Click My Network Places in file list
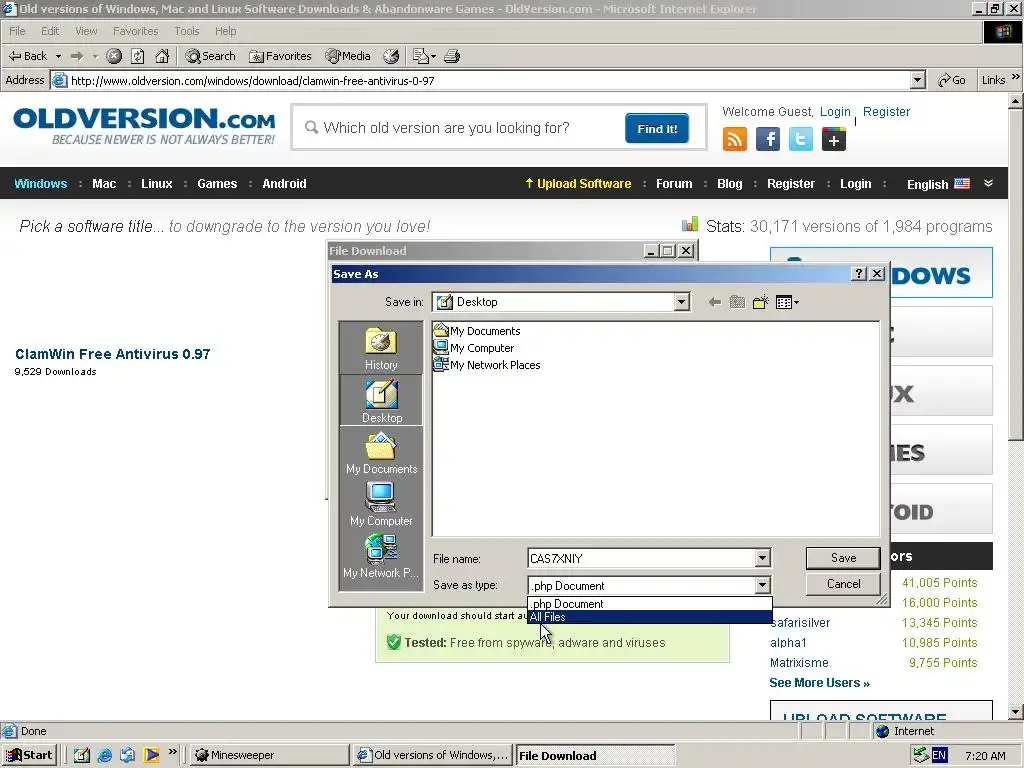1024x768 pixels. tap(487, 364)
